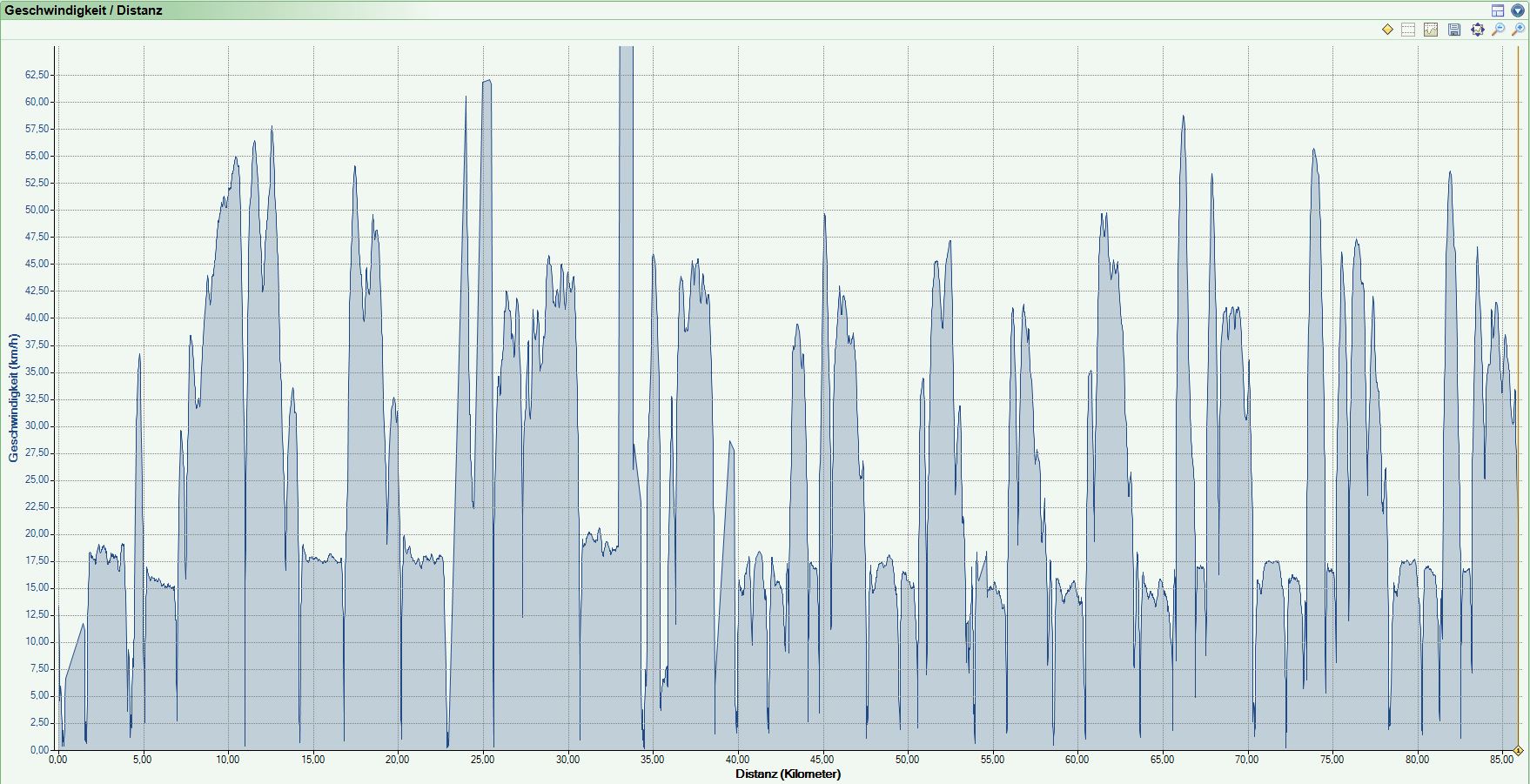This screenshot has height=784, width=1530.
Task: Click the 'Distanz (Kilometer)' axis label
Action: pyautogui.click(x=788, y=774)
